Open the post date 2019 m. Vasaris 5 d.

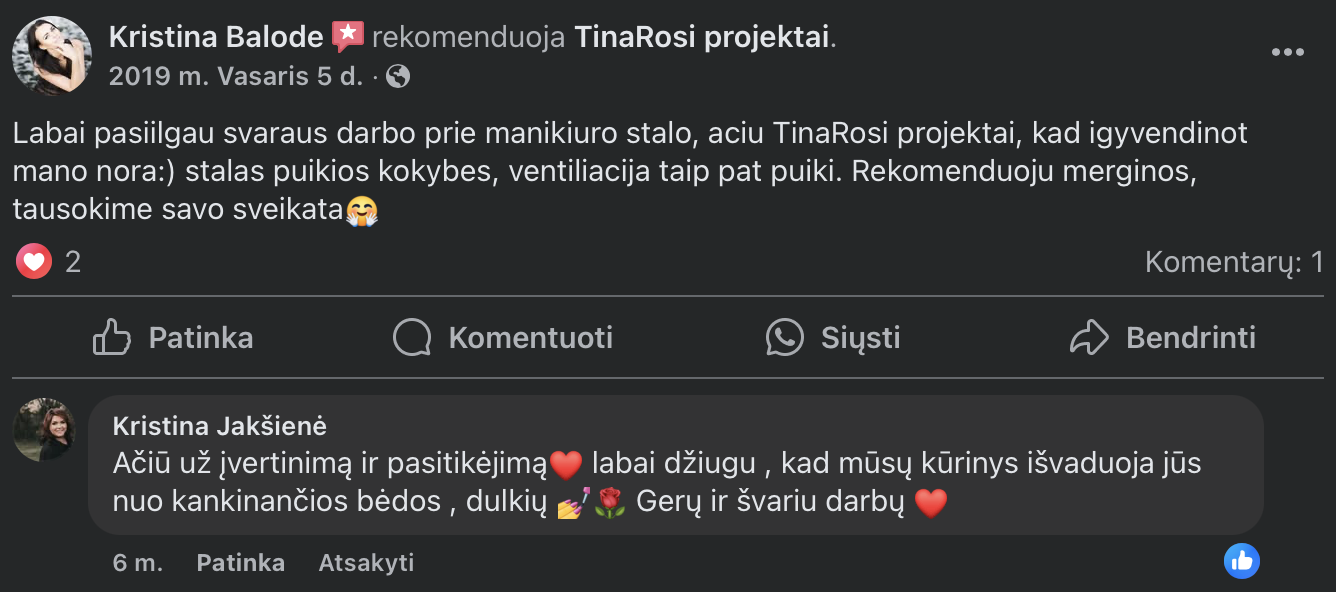pyautogui.click(x=235, y=76)
